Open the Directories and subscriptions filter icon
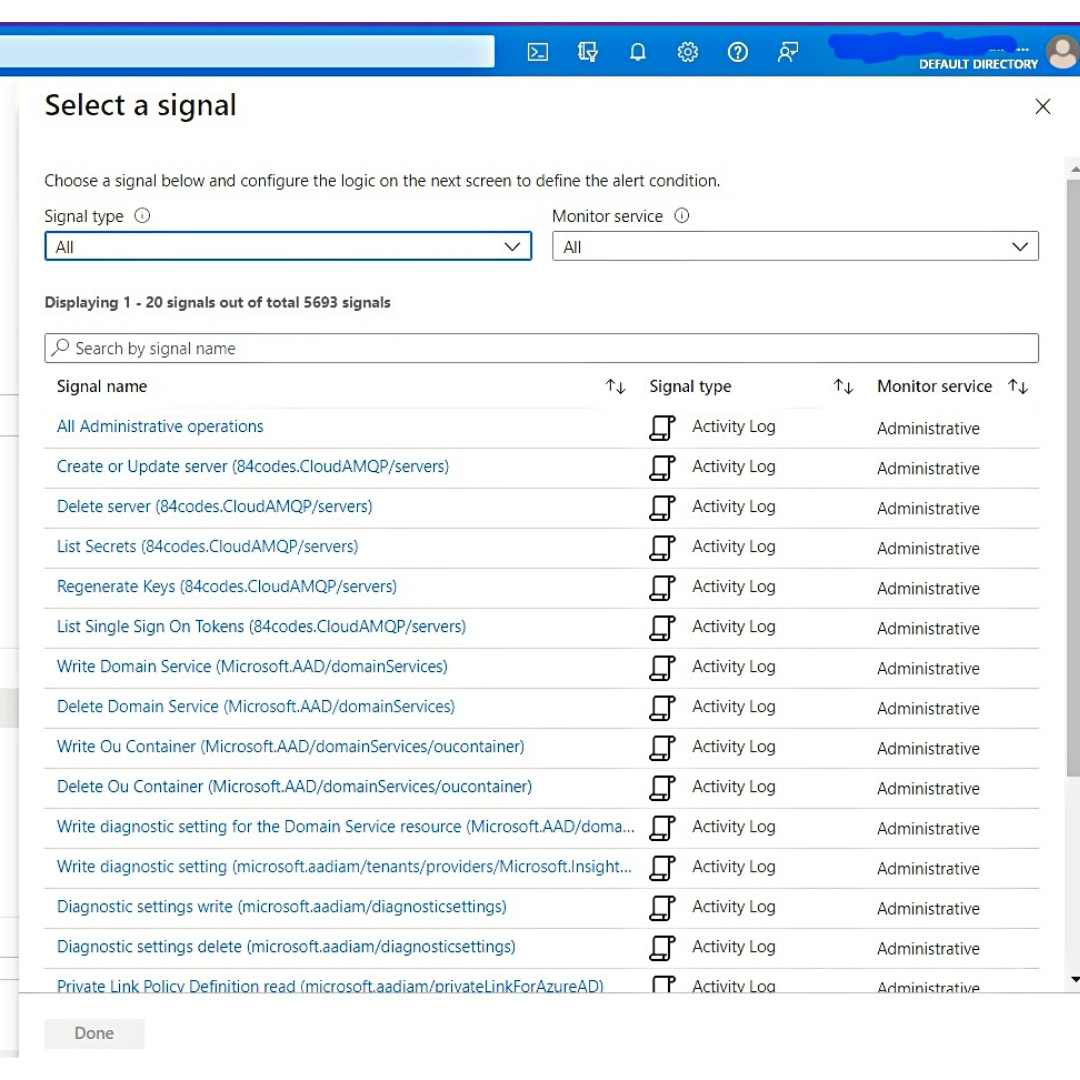 pos(588,53)
